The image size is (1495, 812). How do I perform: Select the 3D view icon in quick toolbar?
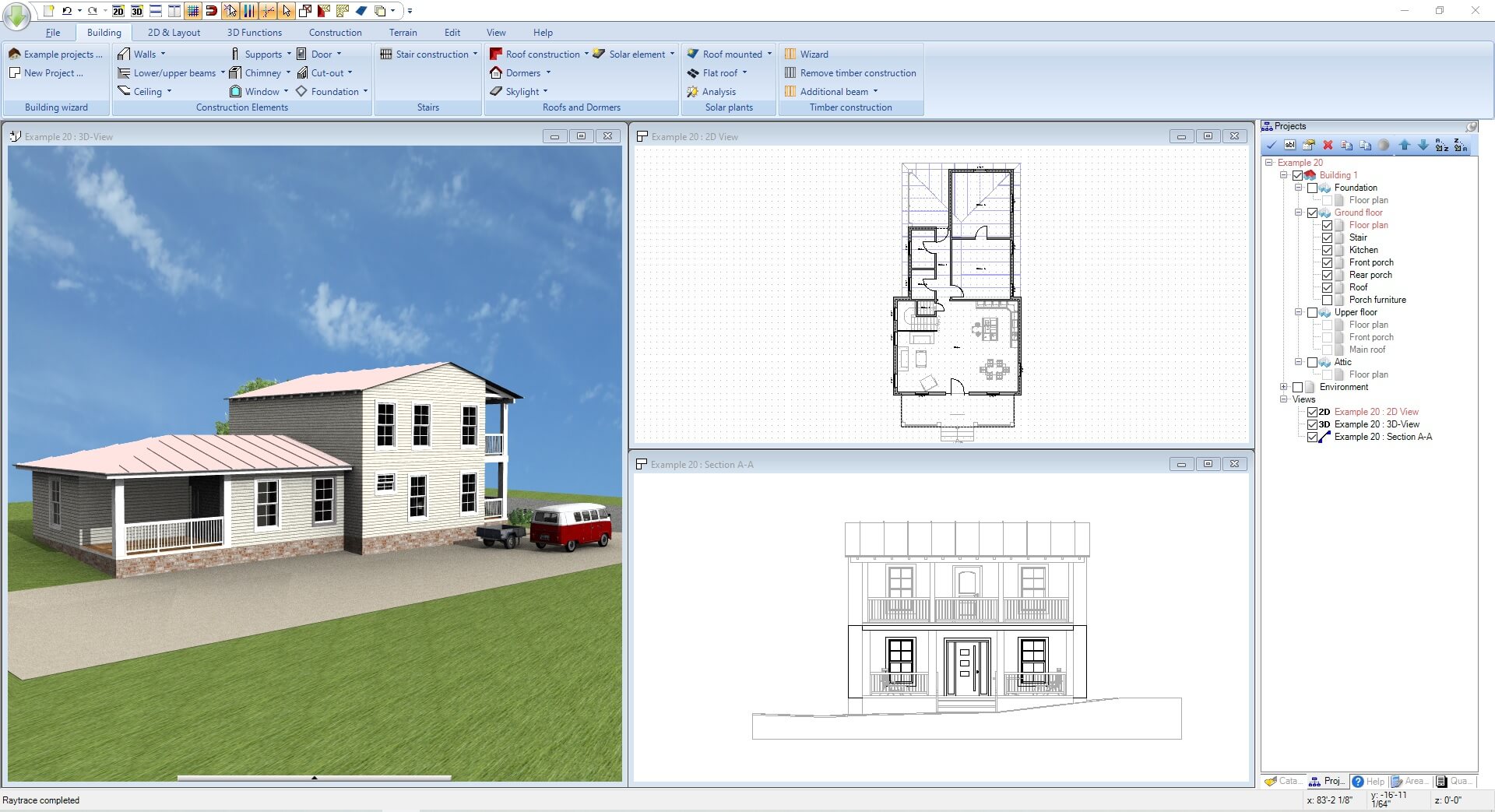click(x=135, y=12)
